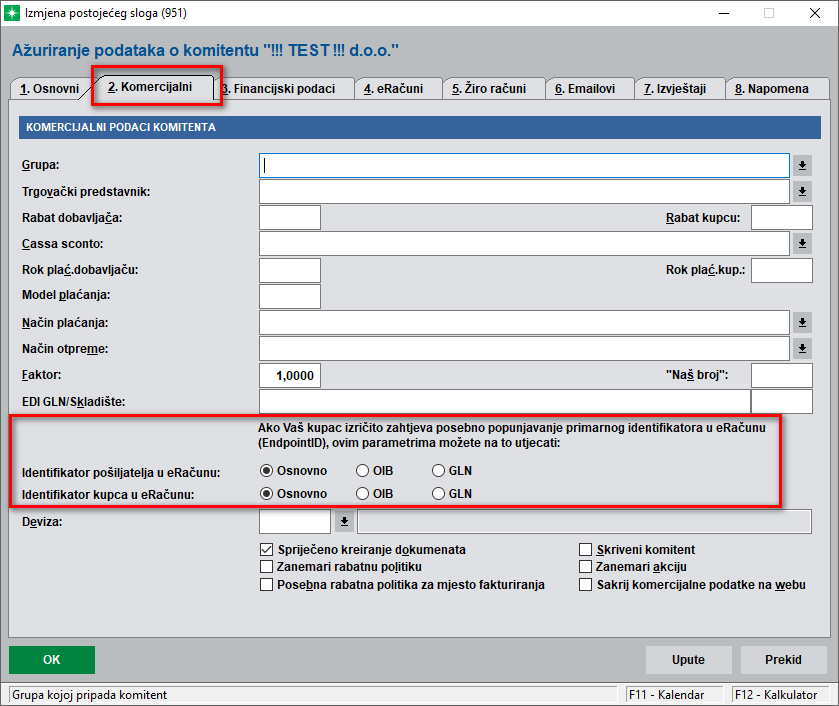Tick Zanemari rabatnu politiku checkbox

(267, 567)
